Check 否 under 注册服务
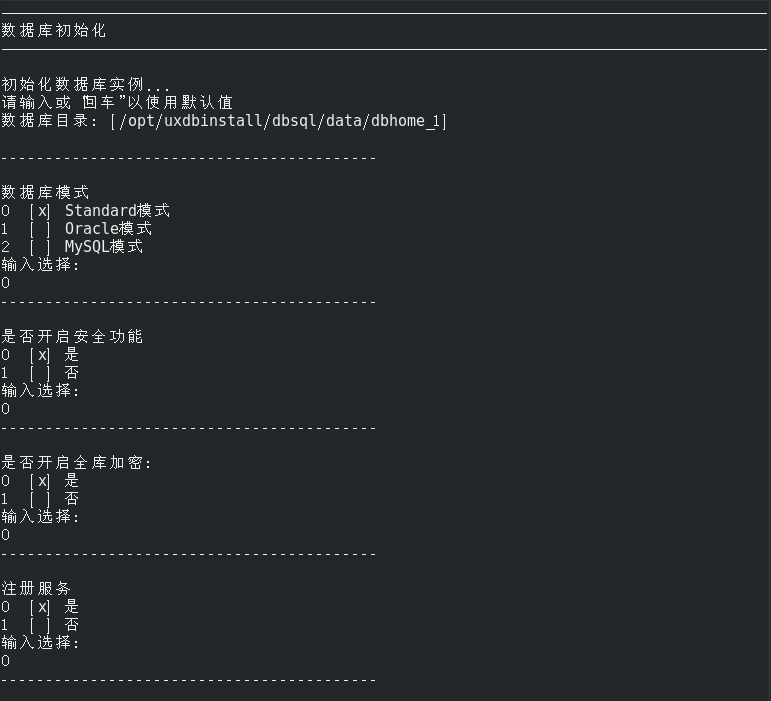The height and width of the screenshot is (701, 771). pyautogui.click(x=40, y=625)
